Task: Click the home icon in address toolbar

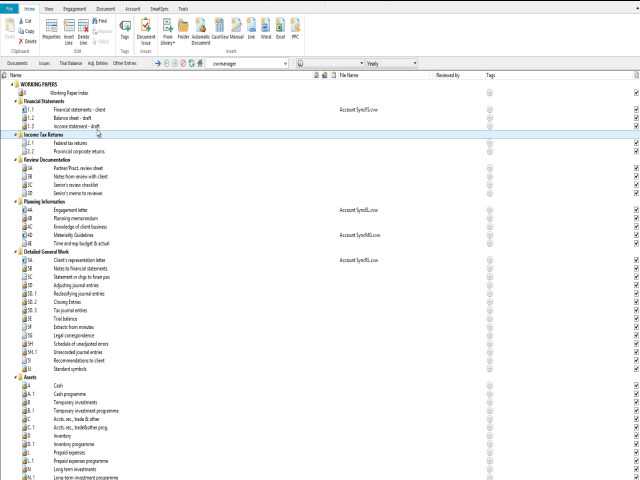Action: (x=200, y=63)
